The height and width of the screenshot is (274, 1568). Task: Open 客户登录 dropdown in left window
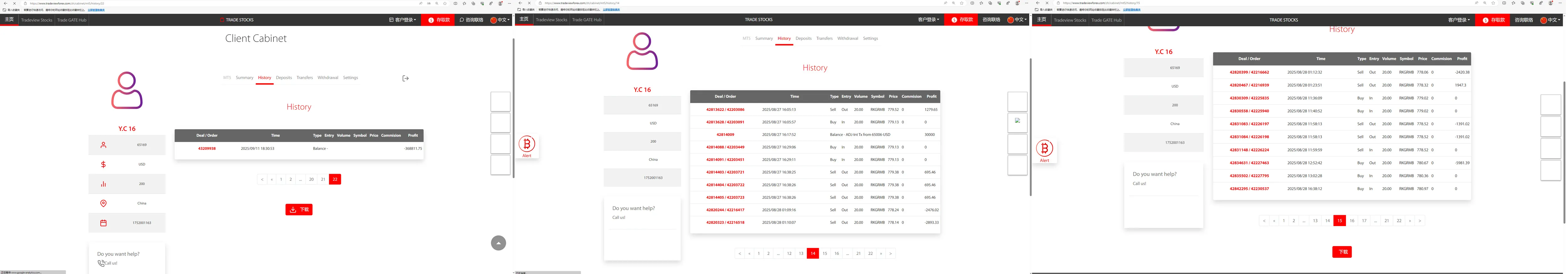[403, 20]
